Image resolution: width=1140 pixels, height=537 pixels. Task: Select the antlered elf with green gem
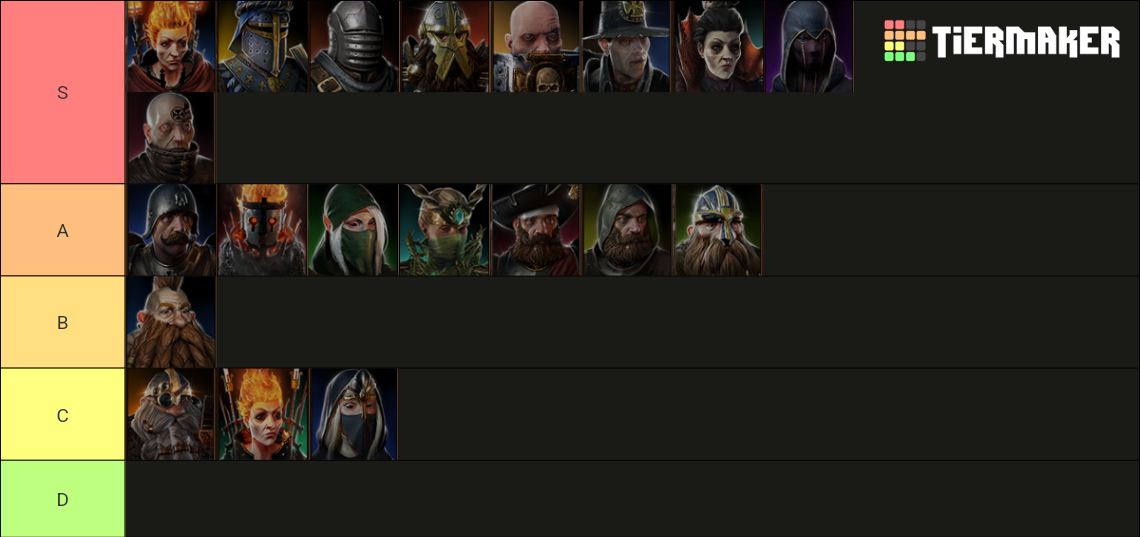click(x=445, y=230)
